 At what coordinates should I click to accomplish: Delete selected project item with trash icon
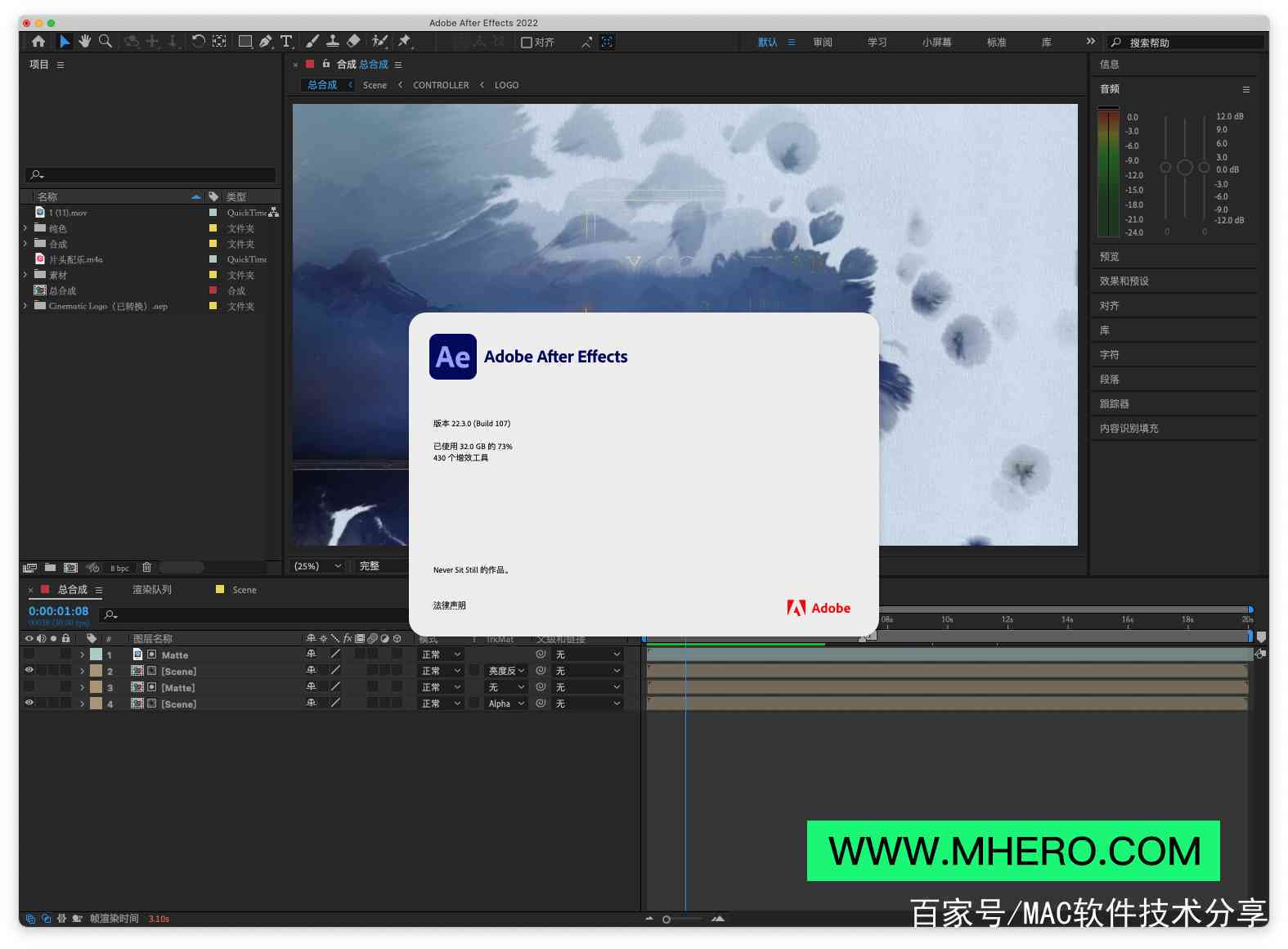click(146, 567)
